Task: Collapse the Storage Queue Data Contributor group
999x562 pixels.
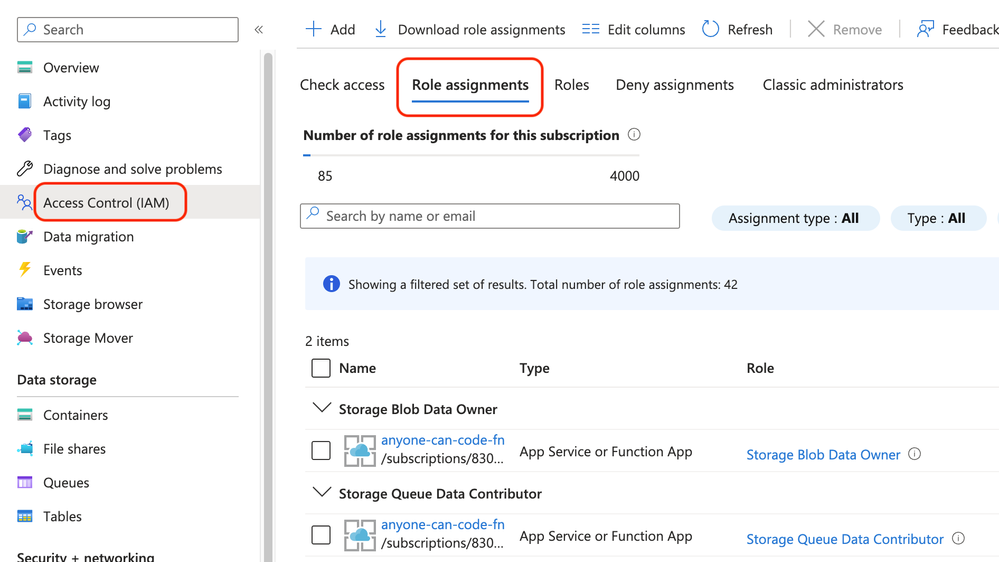Action: 322,493
